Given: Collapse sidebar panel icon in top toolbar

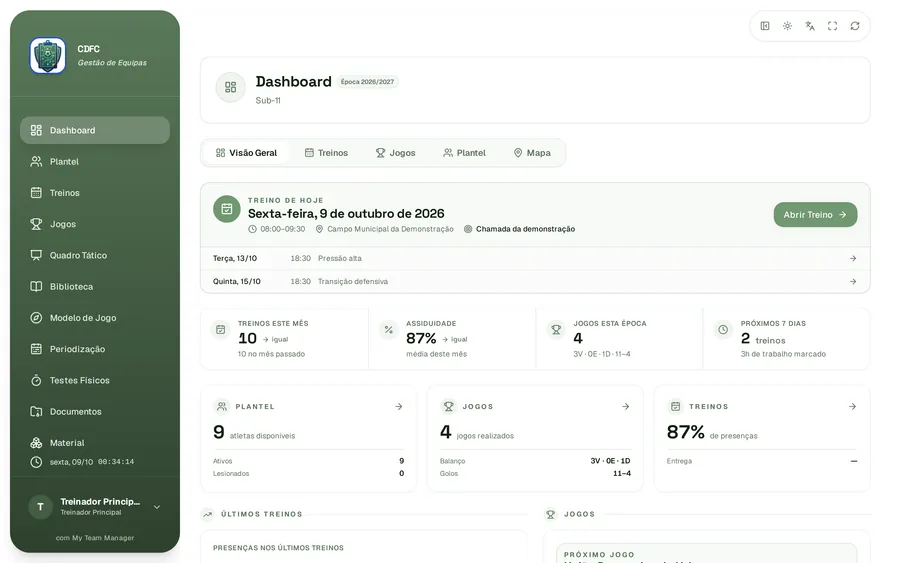Looking at the screenshot, I should (x=765, y=26).
